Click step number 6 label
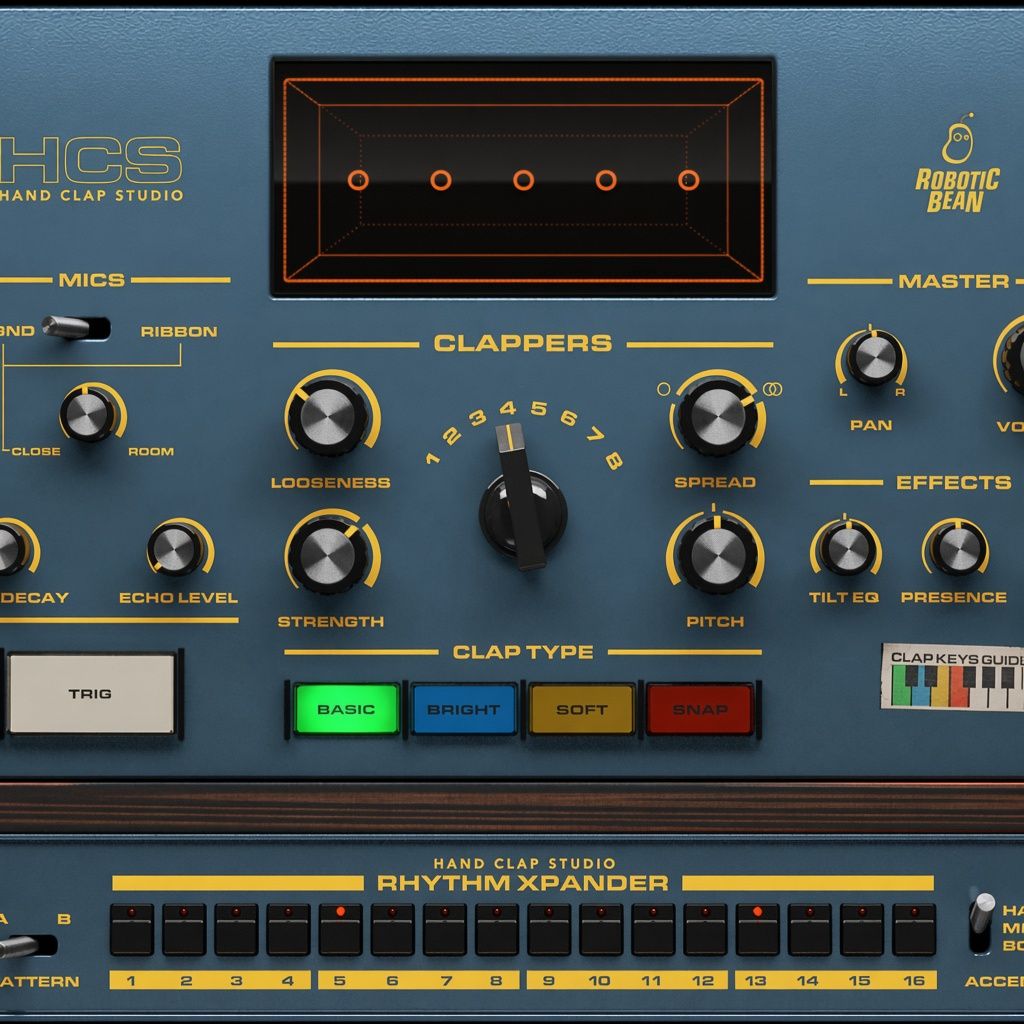 [392, 980]
